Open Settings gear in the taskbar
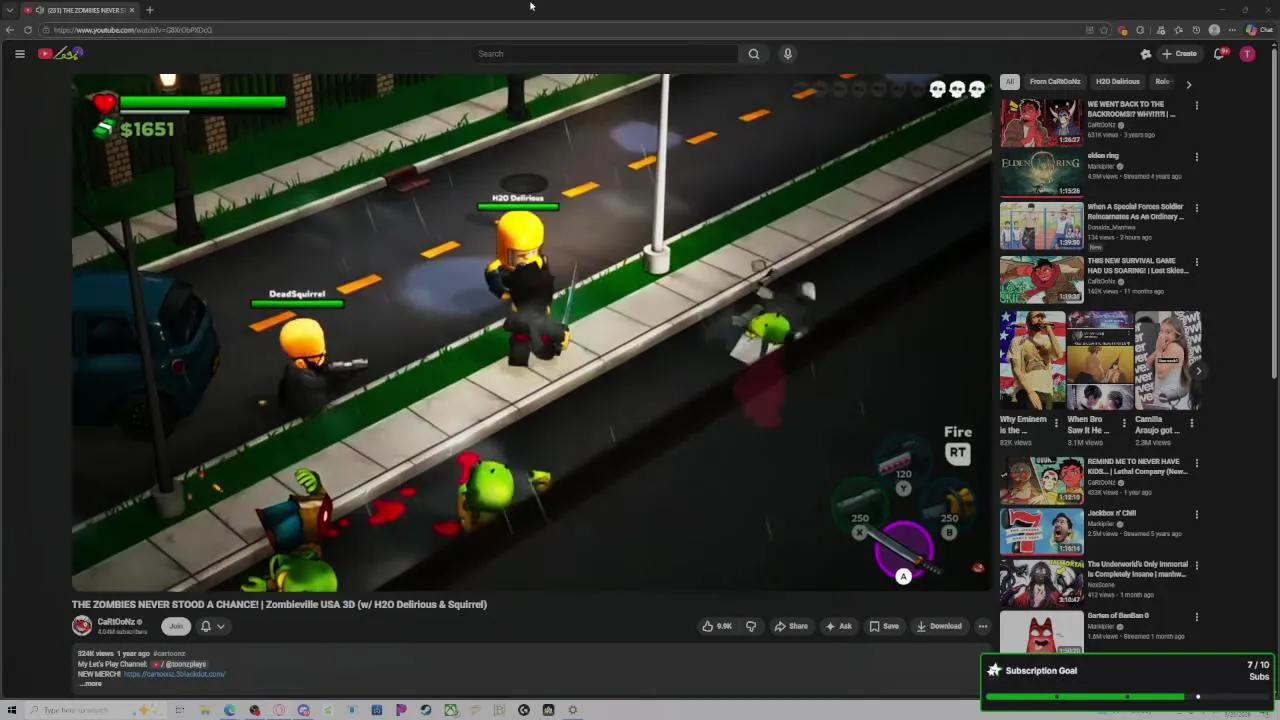This screenshot has height=720, width=1280. [572, 710]
